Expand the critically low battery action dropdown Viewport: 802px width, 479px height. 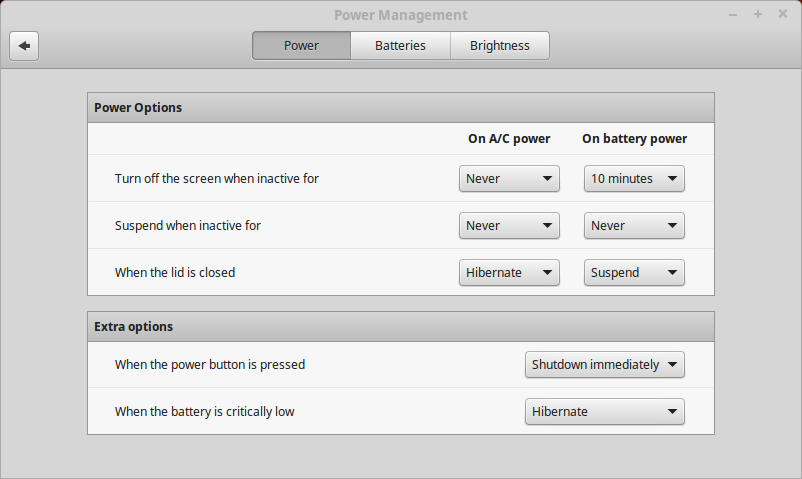tap(604, 411)
